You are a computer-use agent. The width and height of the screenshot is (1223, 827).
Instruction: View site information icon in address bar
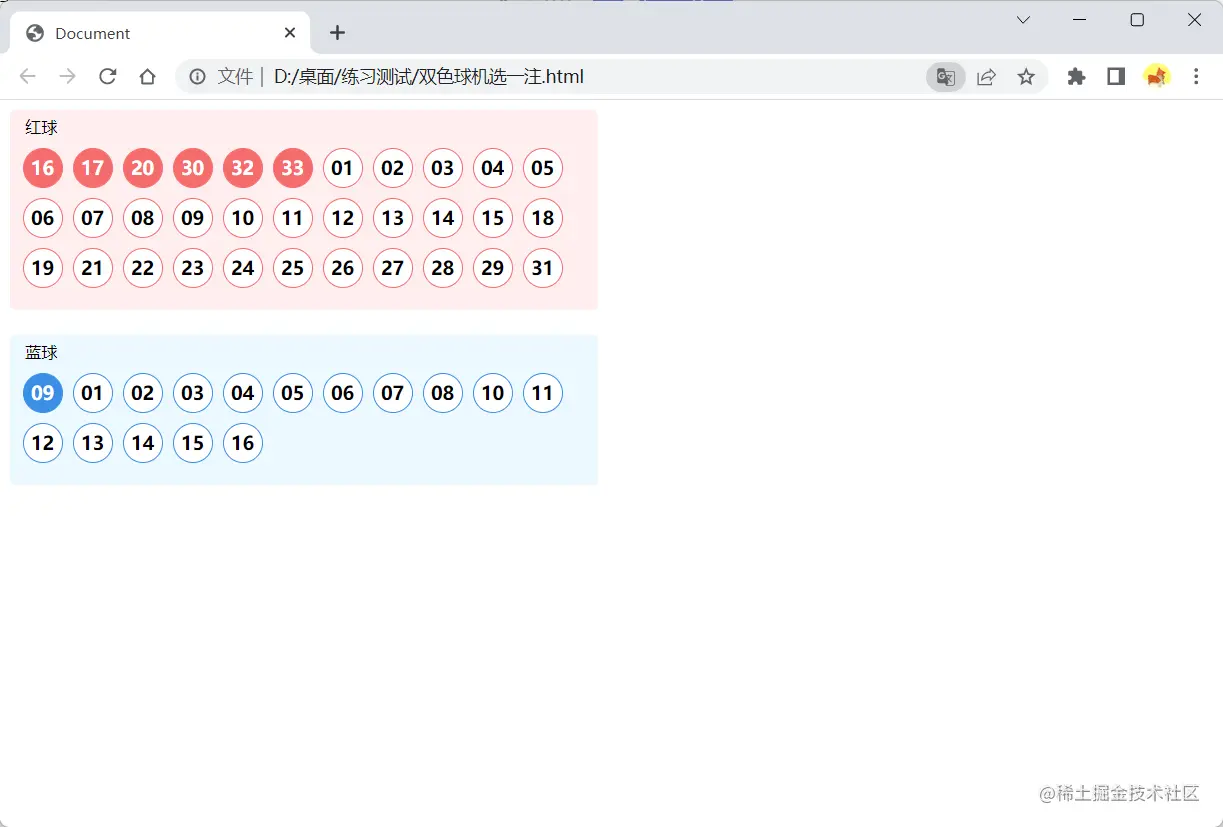tap(198, 77)
